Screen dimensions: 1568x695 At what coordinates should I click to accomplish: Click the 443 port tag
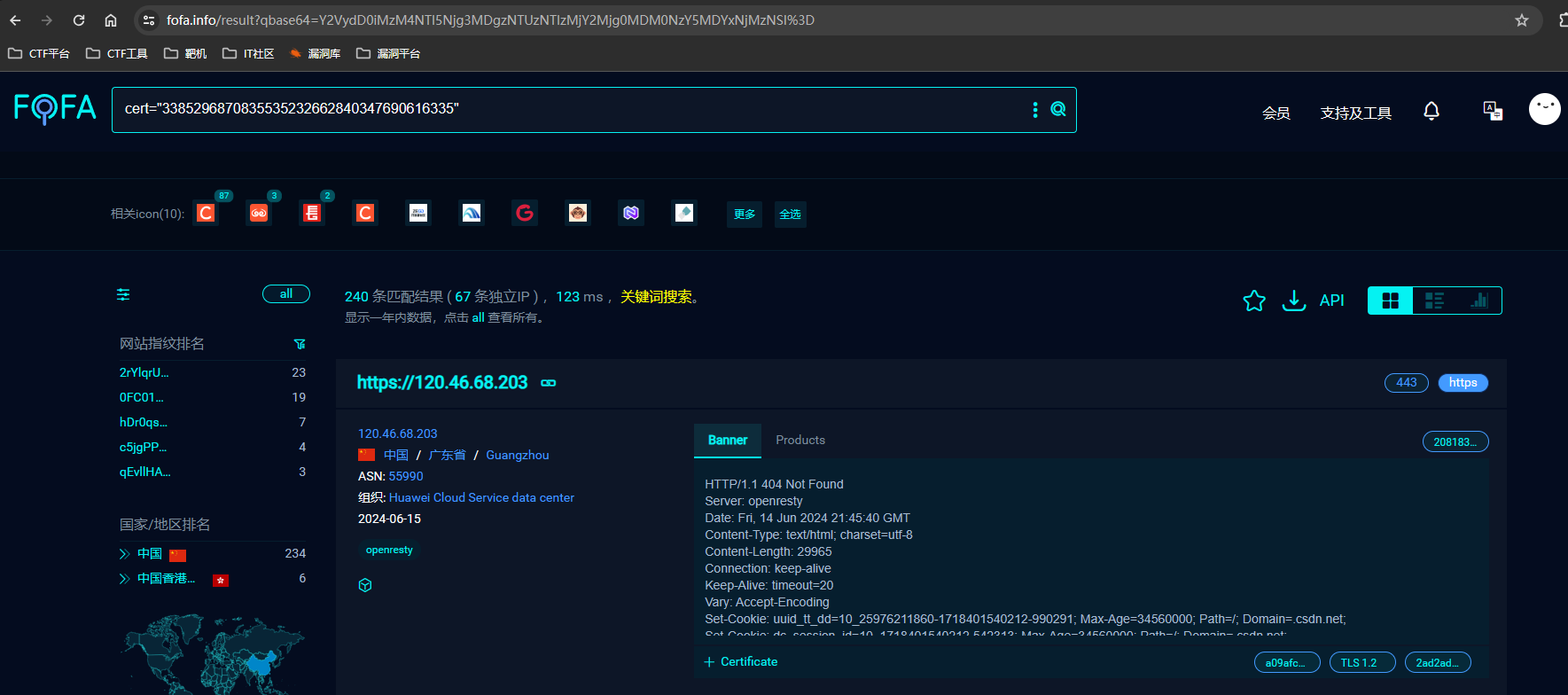coord(1407,383)
